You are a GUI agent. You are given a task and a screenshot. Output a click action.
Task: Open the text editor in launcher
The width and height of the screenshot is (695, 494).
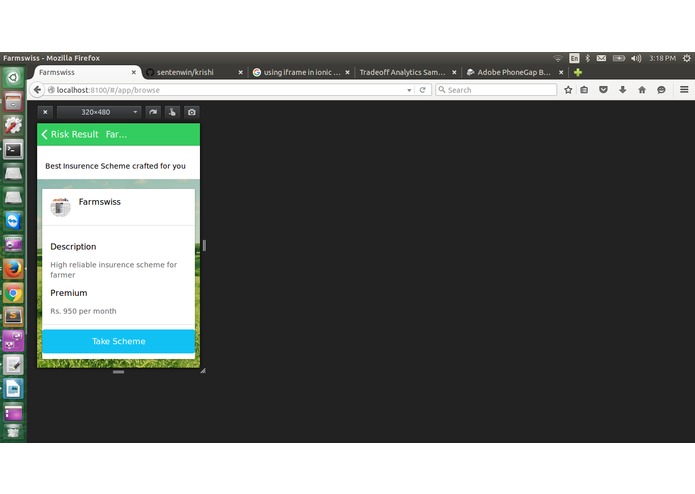pos(13,365)
